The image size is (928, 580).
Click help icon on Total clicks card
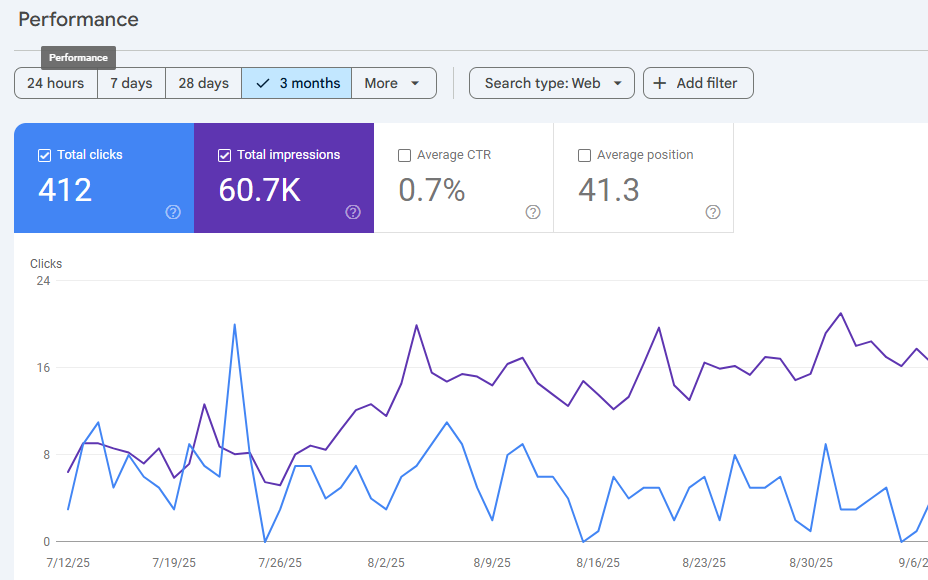[173, 212]
